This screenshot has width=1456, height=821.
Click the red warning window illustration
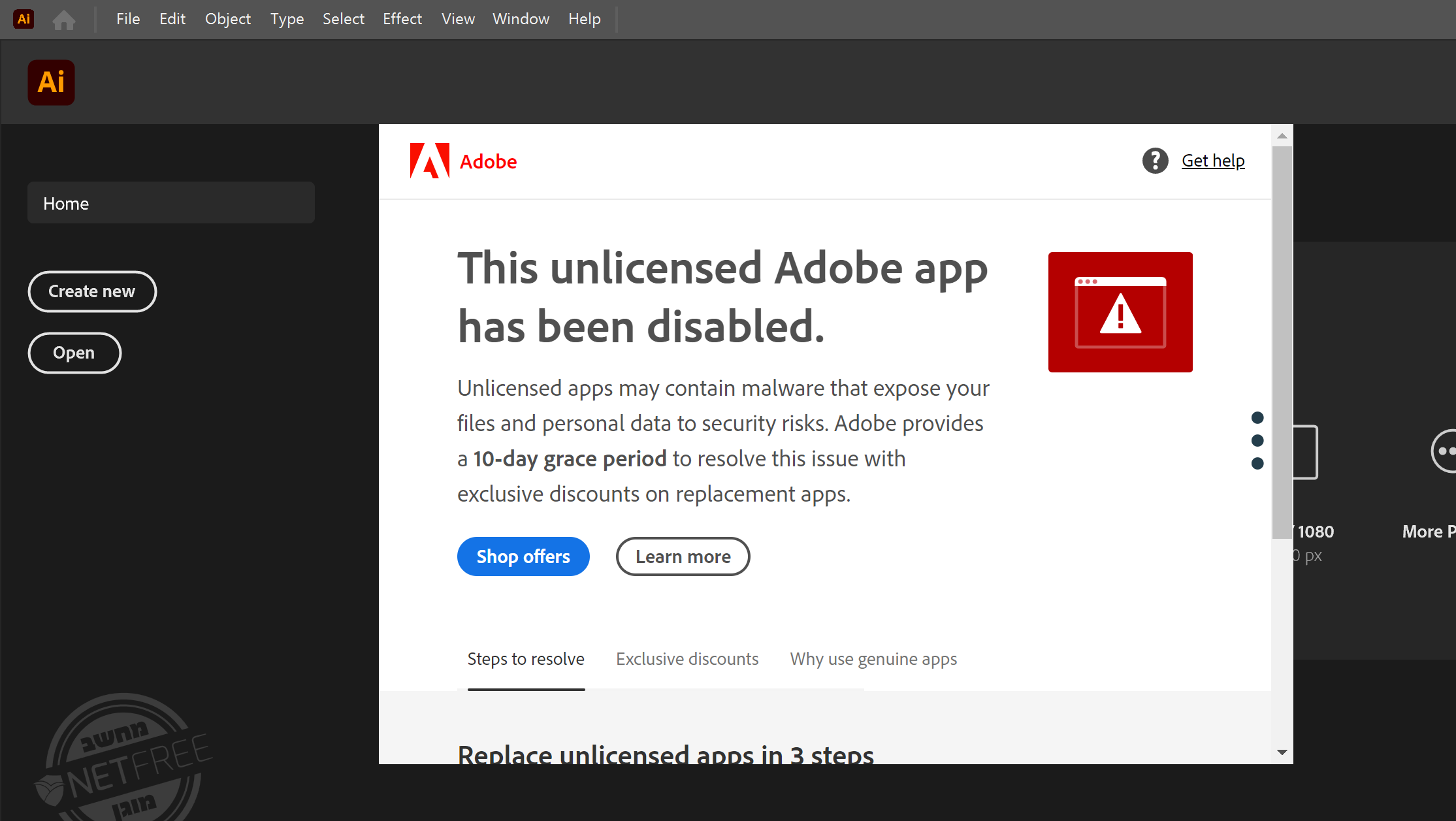click(1120, 312)
